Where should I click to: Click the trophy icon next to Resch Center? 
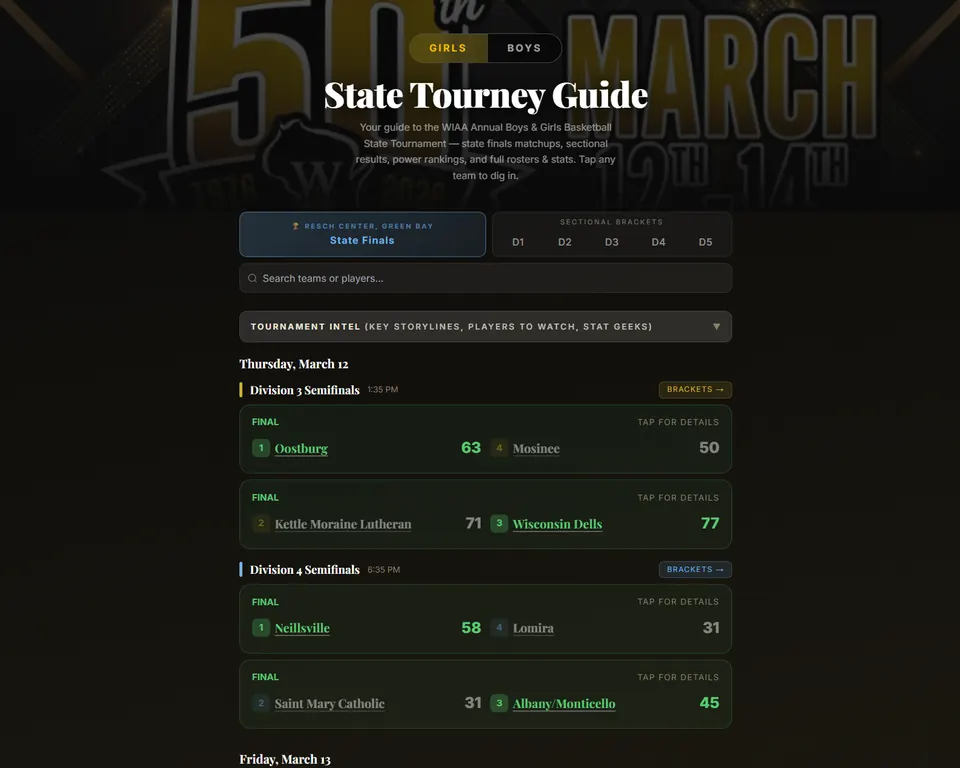point(296,226)
